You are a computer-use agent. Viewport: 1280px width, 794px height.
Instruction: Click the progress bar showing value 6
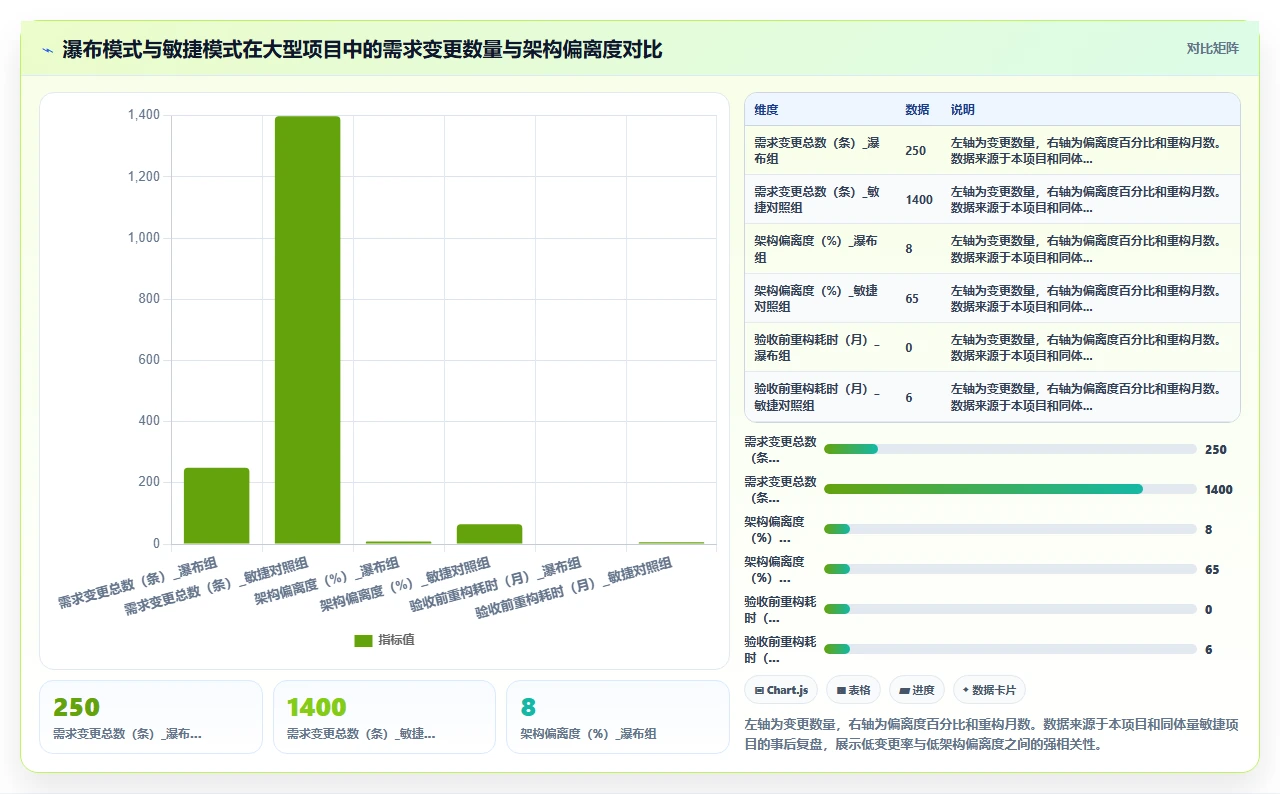[x=1010, y=649]
